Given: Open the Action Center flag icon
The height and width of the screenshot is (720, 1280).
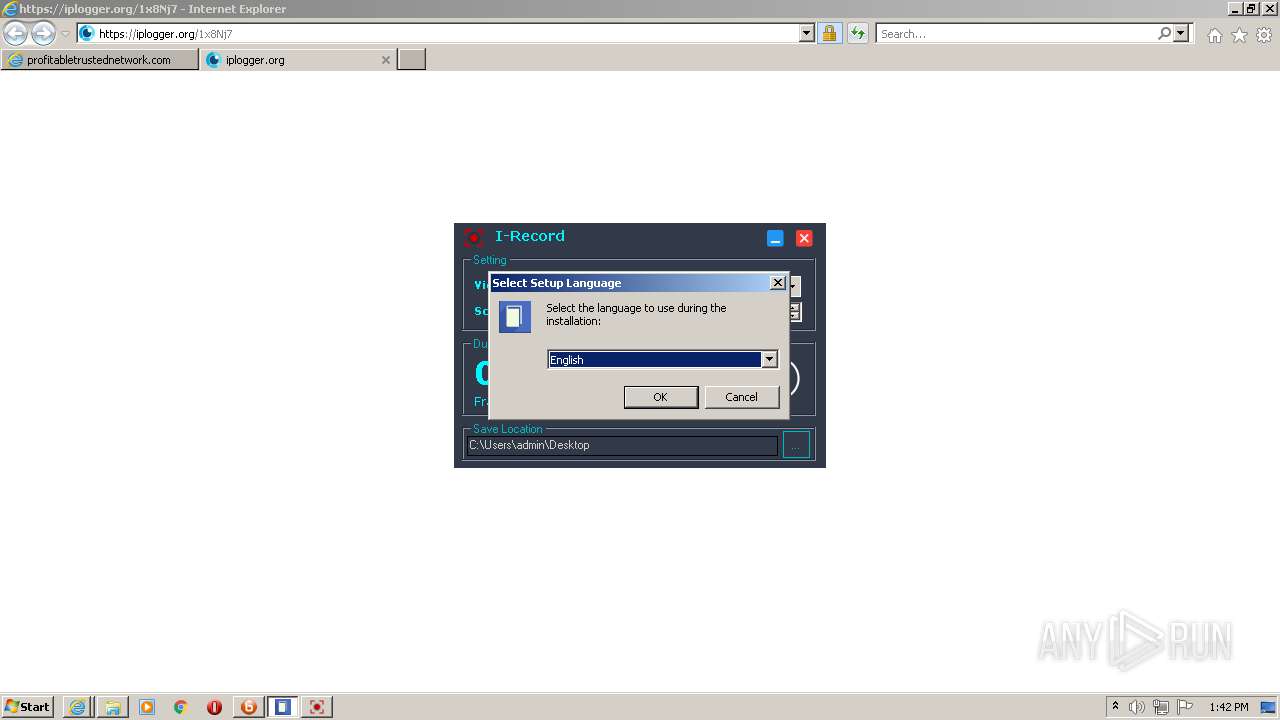Looking at the screenshot, I should point(1184,707).
